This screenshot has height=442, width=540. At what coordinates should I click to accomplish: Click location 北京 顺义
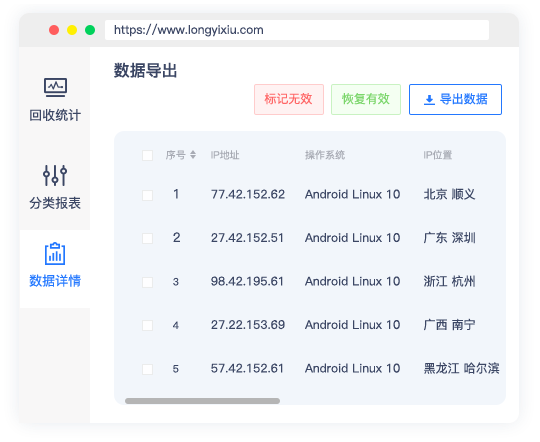click(x=449, y=194)
